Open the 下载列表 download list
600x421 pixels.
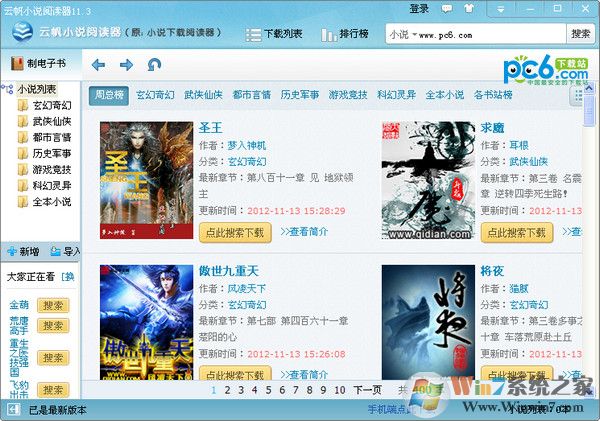pos(274,34)
